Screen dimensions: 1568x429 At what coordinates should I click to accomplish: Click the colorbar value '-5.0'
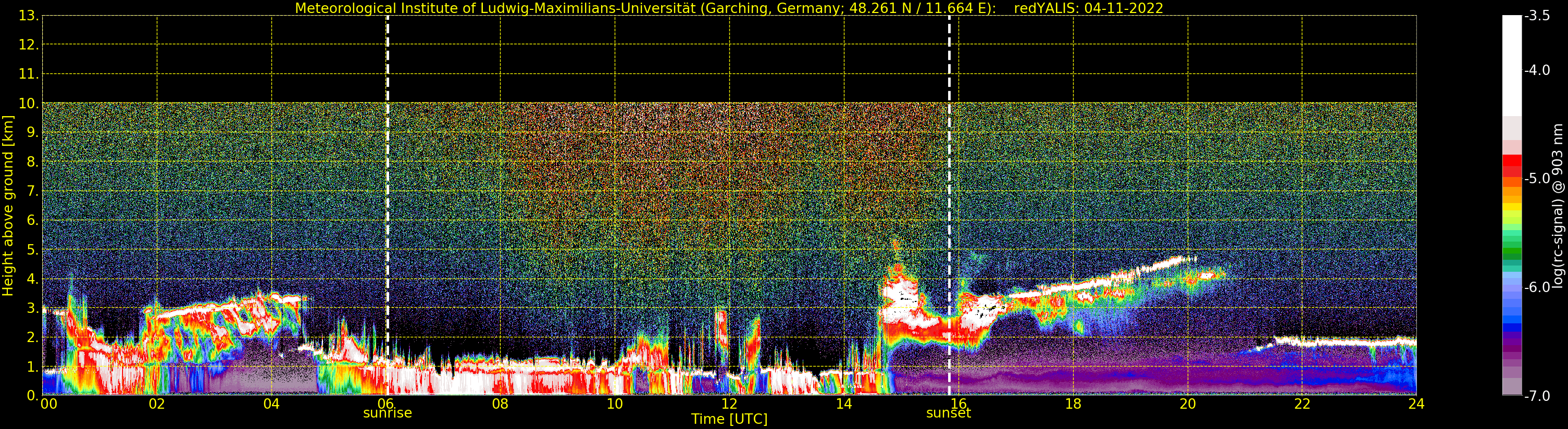(x=1538, y=178)
